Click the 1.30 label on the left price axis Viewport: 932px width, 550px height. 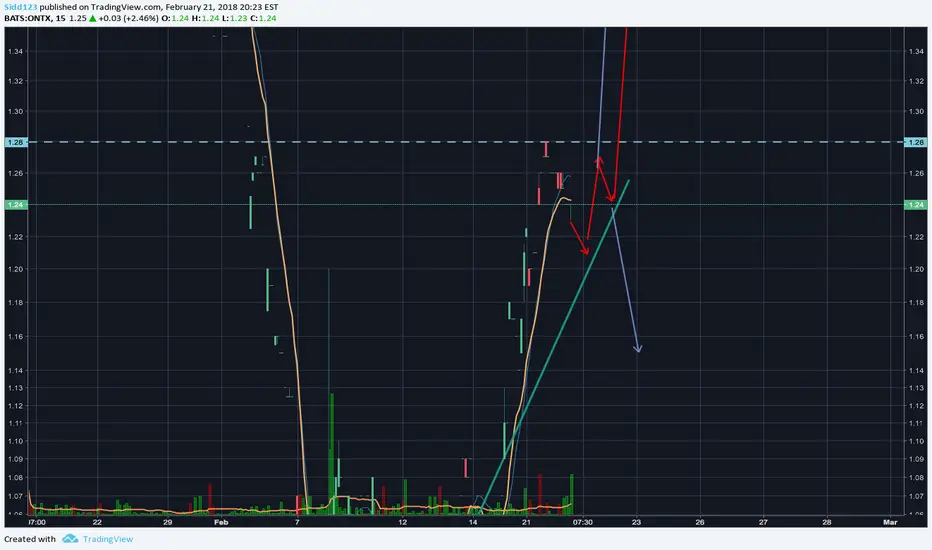[15, 111]
